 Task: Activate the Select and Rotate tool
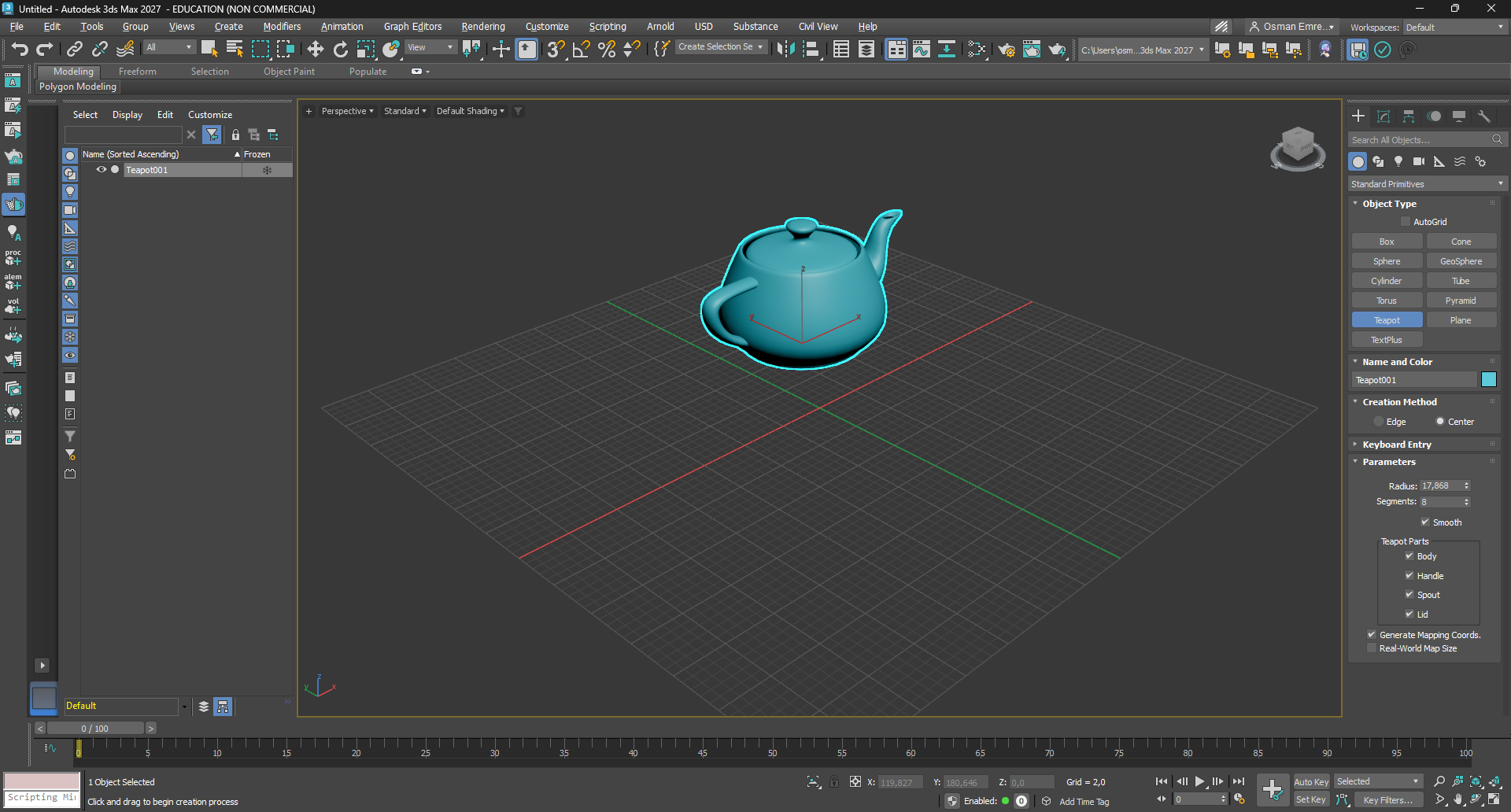click(341, 50)
